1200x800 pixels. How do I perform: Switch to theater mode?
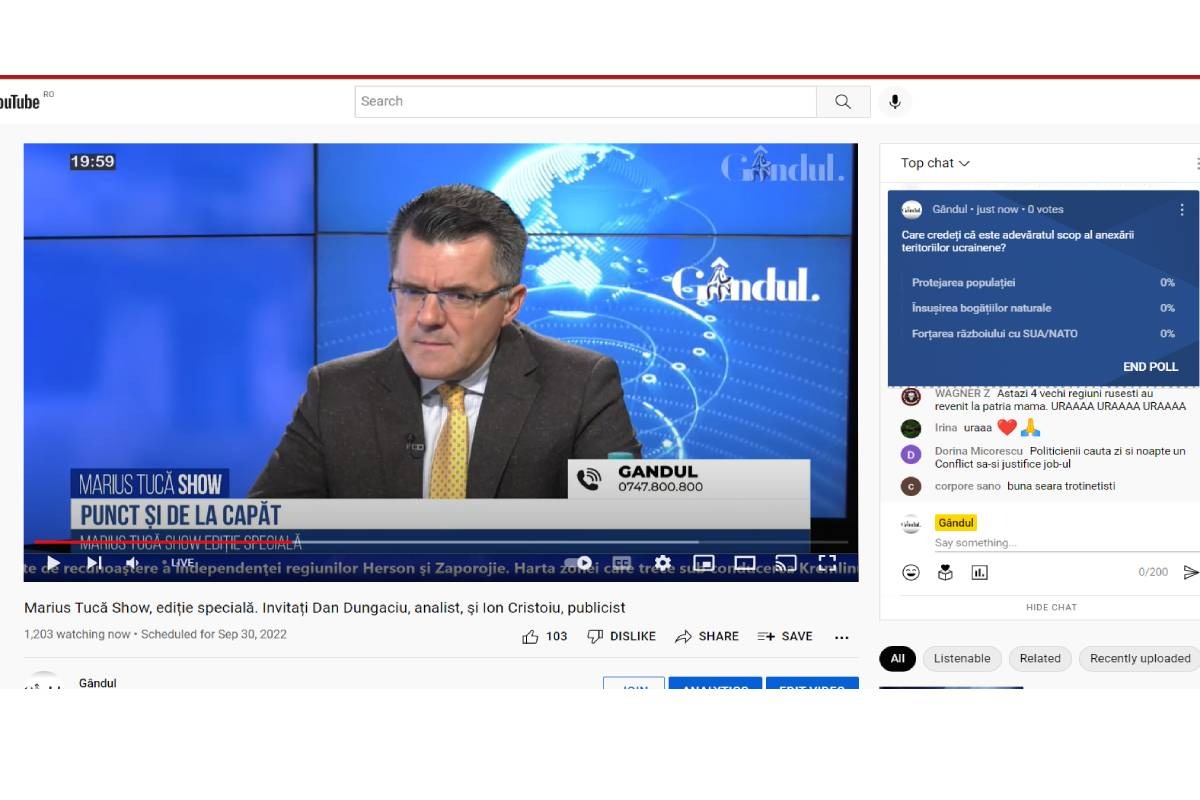tap(745, 563)
